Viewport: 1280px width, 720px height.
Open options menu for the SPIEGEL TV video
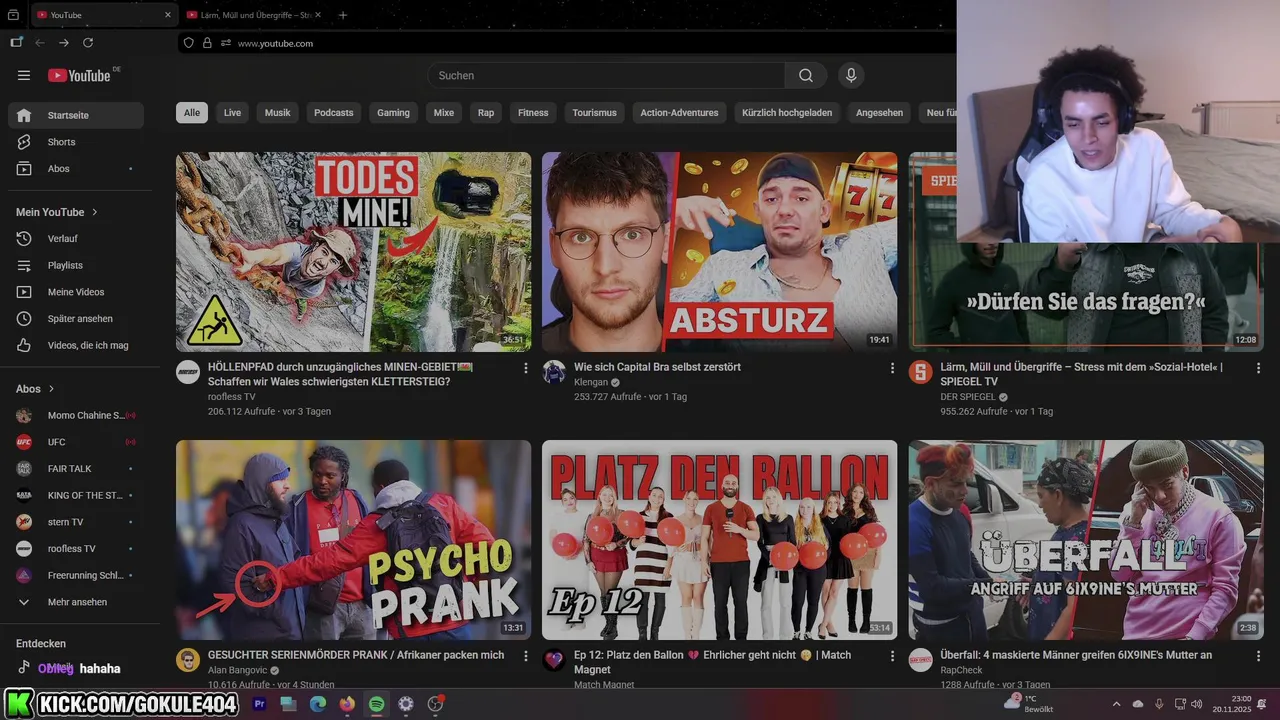(x=1258, y=368)
